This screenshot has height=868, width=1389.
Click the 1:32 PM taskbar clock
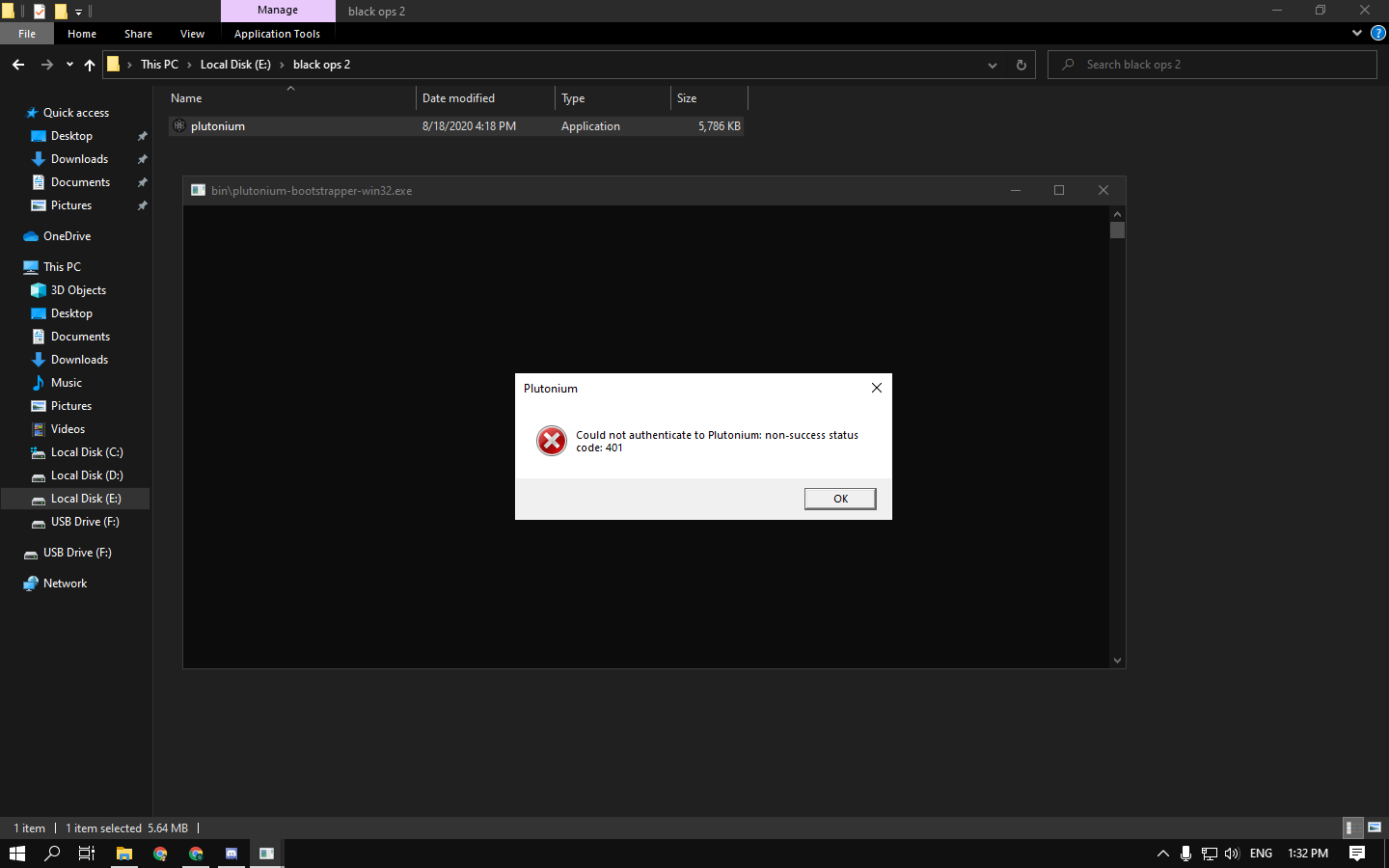click(x=1308, y=854)
